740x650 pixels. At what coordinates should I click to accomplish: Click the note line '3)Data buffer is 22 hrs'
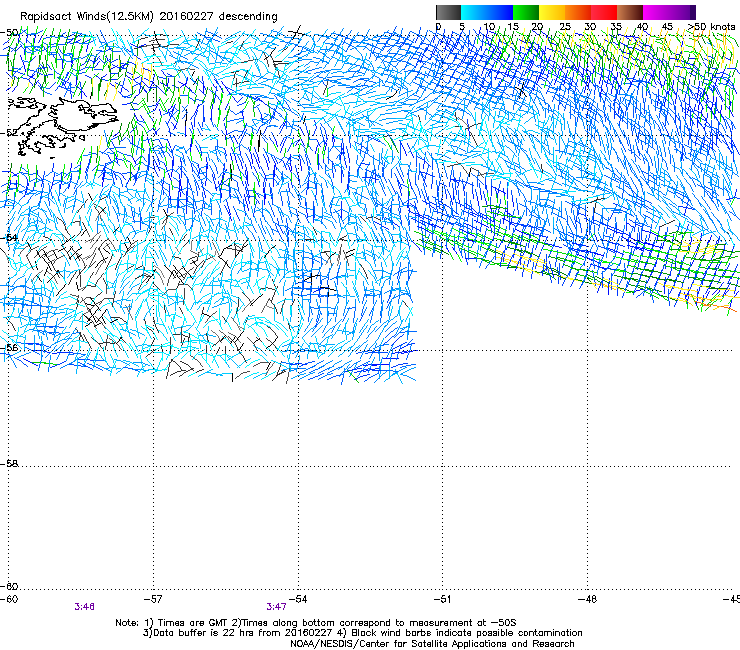pos(362,633)
